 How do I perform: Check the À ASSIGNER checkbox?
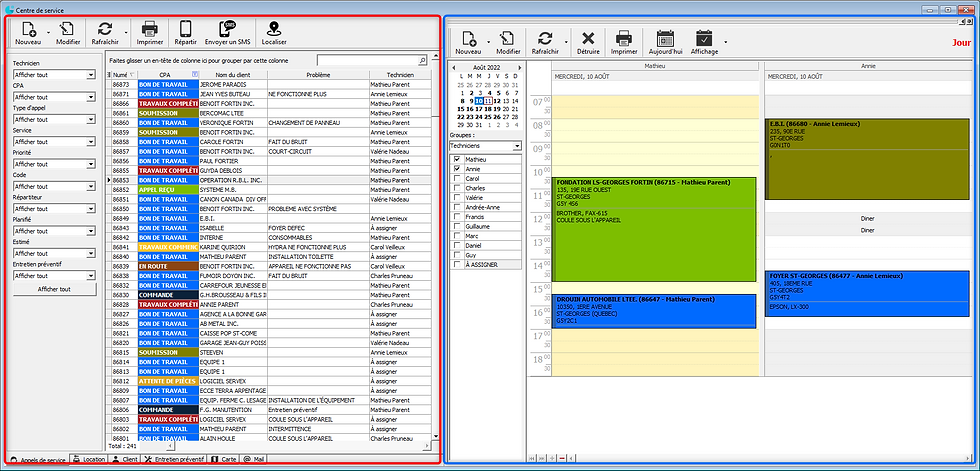pos(455,264)
